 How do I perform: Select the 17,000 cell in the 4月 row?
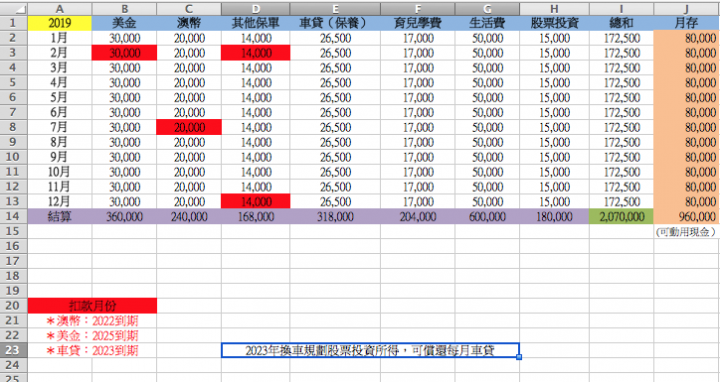coord(418,83)
